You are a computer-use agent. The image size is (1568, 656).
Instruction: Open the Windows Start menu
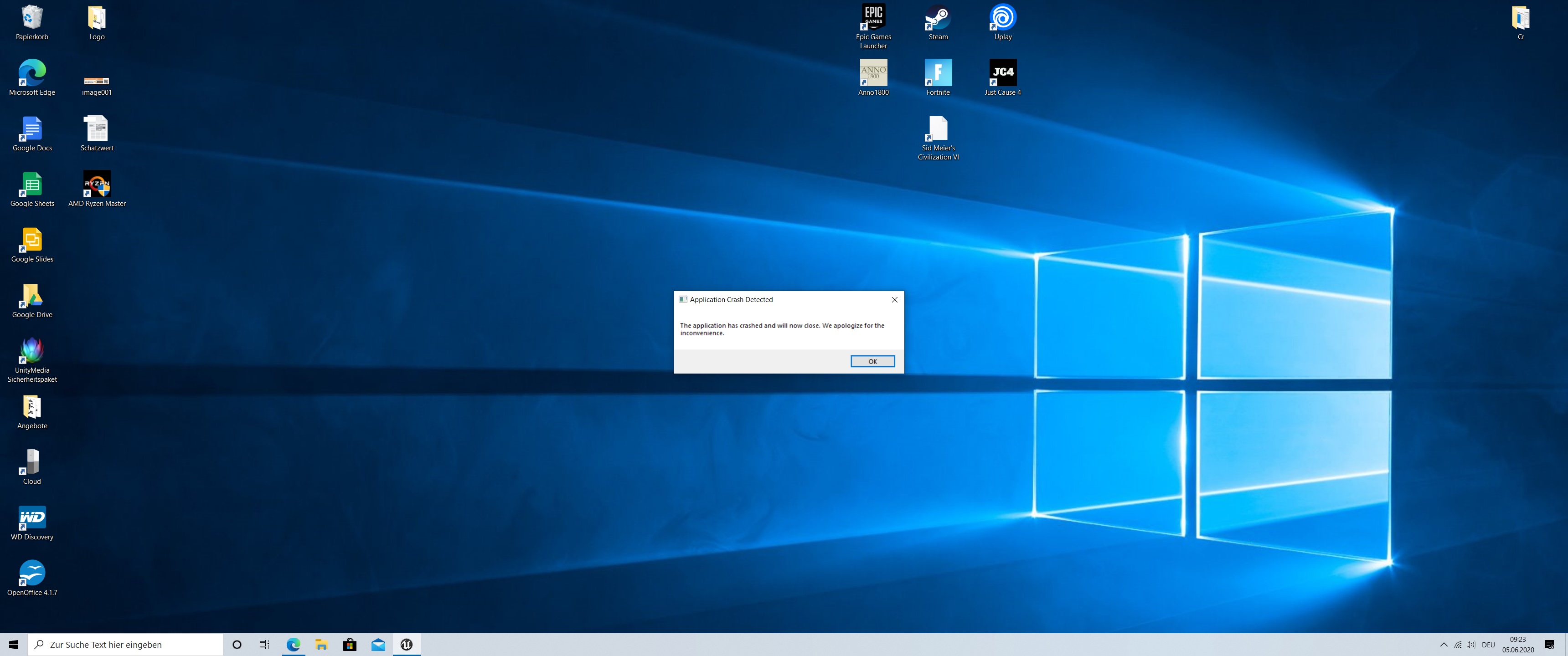[14, 645]
